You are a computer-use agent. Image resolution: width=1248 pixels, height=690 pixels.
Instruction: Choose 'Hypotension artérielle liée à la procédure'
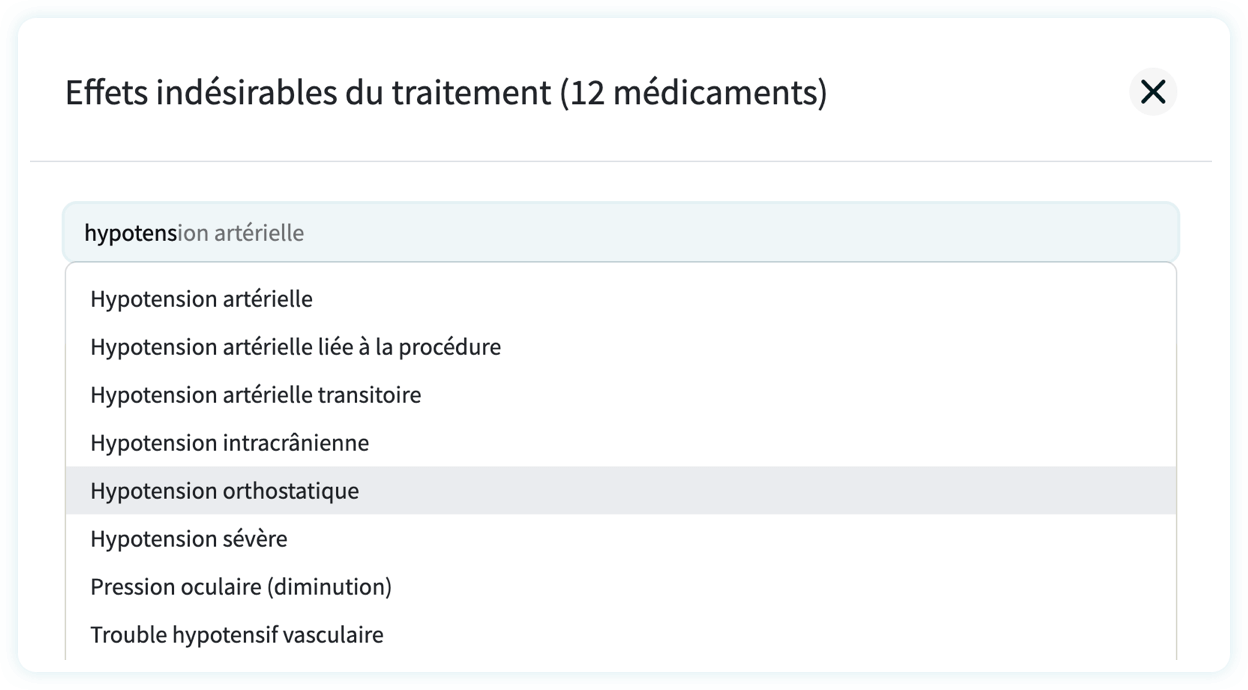(295, 347)
